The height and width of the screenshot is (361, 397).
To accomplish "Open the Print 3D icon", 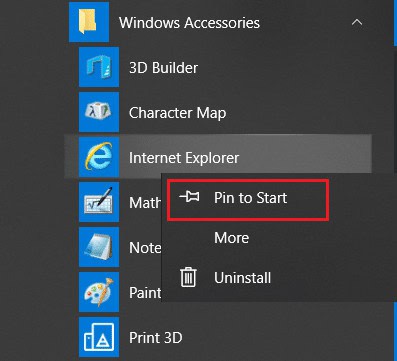I will 99,337.
